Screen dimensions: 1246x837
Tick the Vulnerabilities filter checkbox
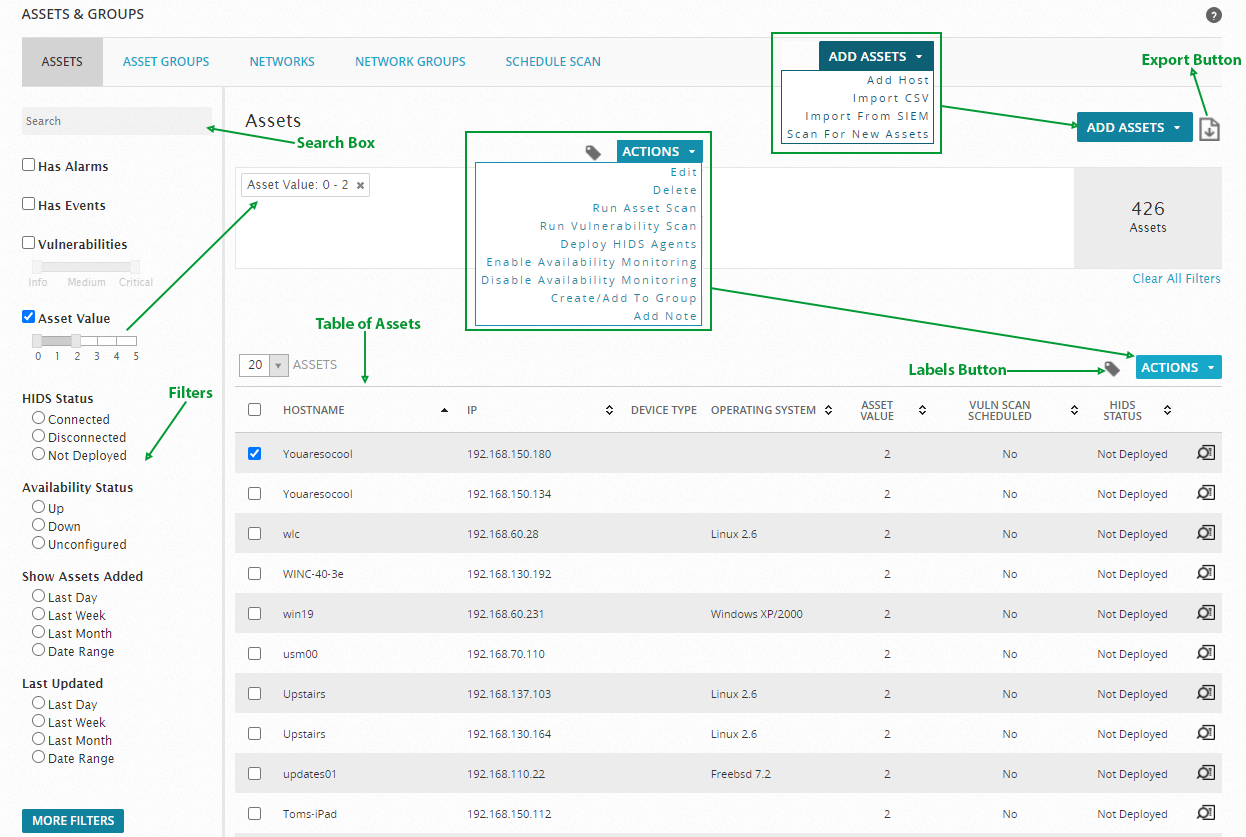point(29,243)
